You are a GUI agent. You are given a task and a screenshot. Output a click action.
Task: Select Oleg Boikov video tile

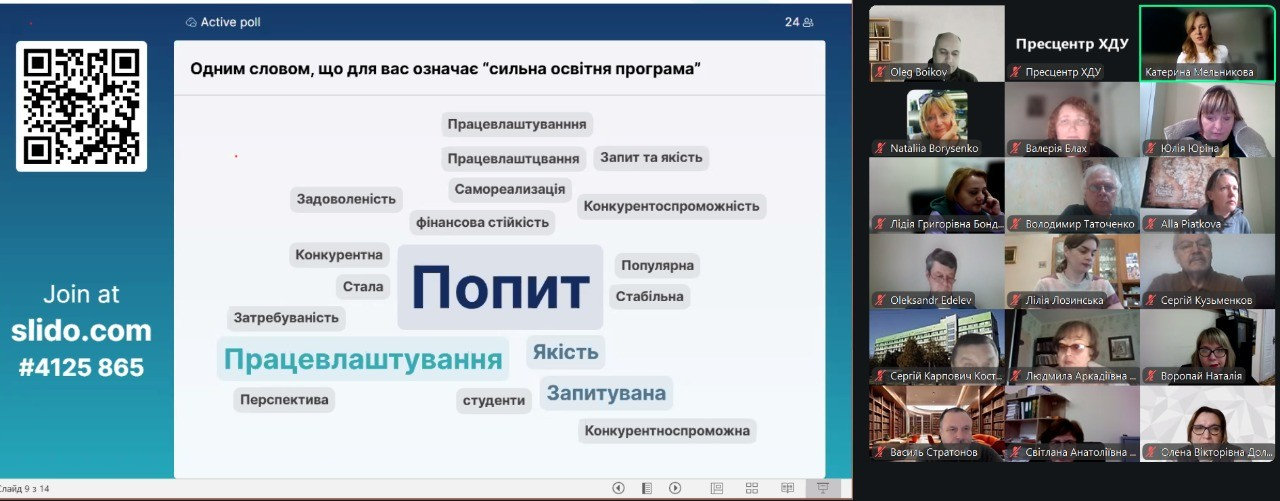pos(936,43)
